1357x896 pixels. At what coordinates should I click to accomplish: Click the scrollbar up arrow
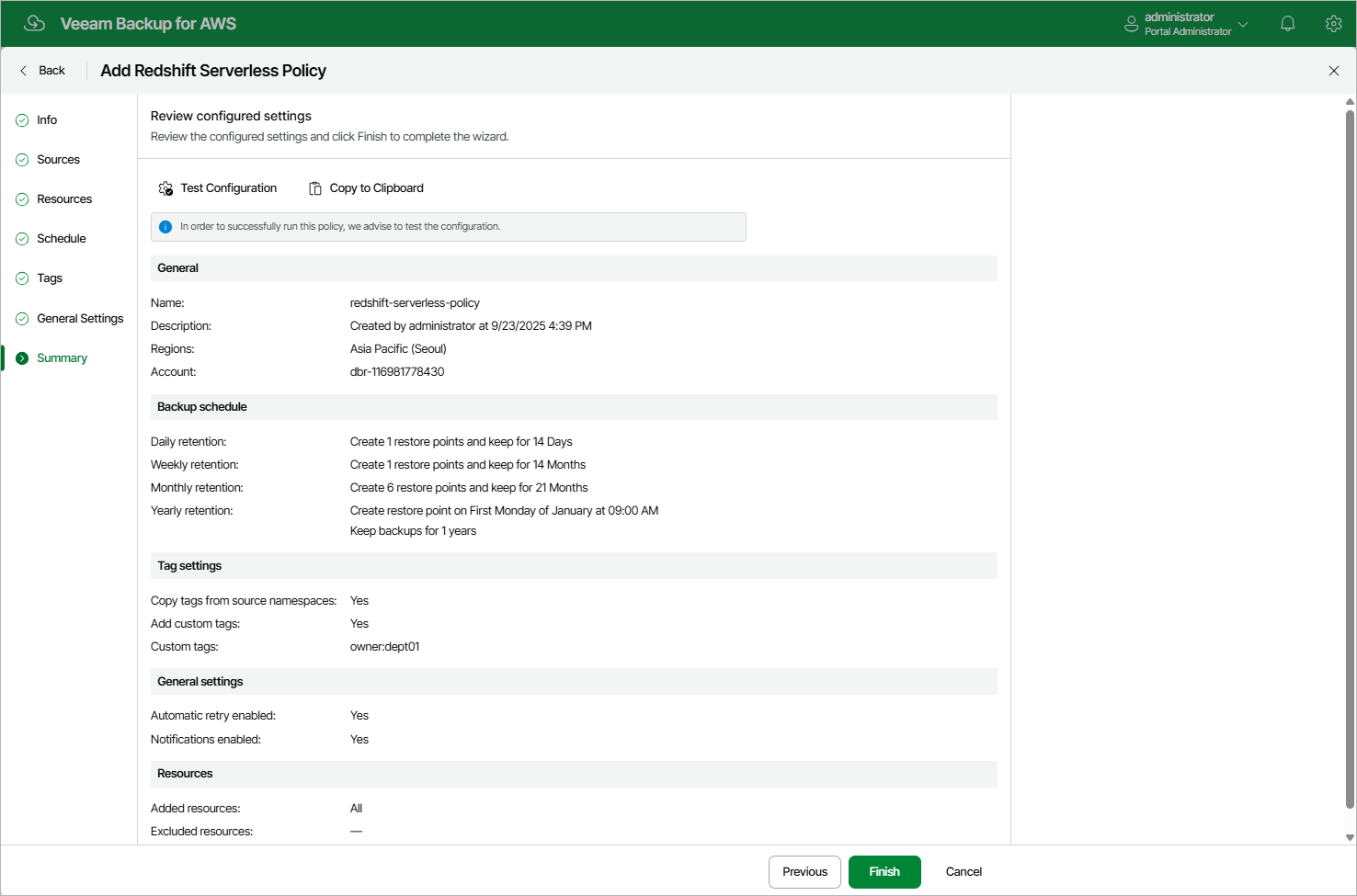pyautogui.click(x=1350, y=101)
